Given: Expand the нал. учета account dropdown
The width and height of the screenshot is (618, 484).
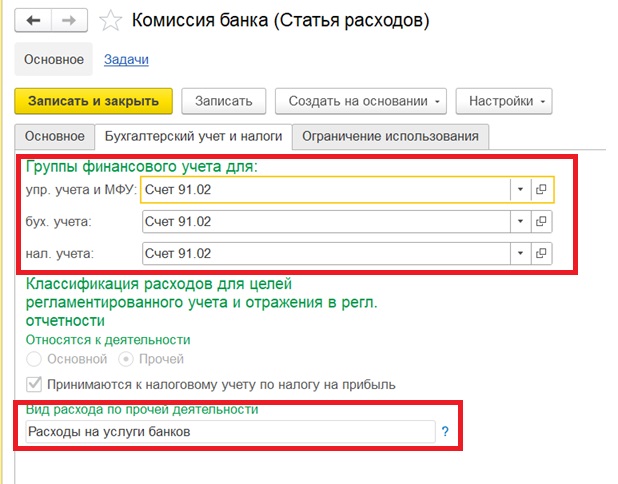Looking at the screenshot, I should coord(520,253).
